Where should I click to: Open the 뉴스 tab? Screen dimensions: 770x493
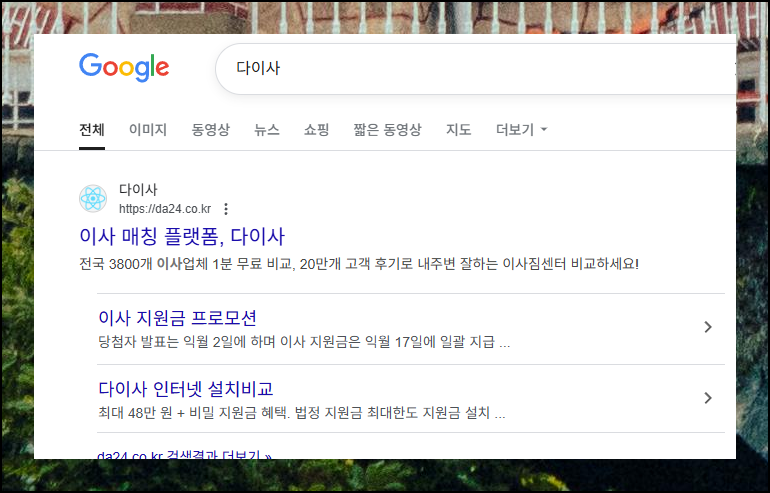pos(267,130)
